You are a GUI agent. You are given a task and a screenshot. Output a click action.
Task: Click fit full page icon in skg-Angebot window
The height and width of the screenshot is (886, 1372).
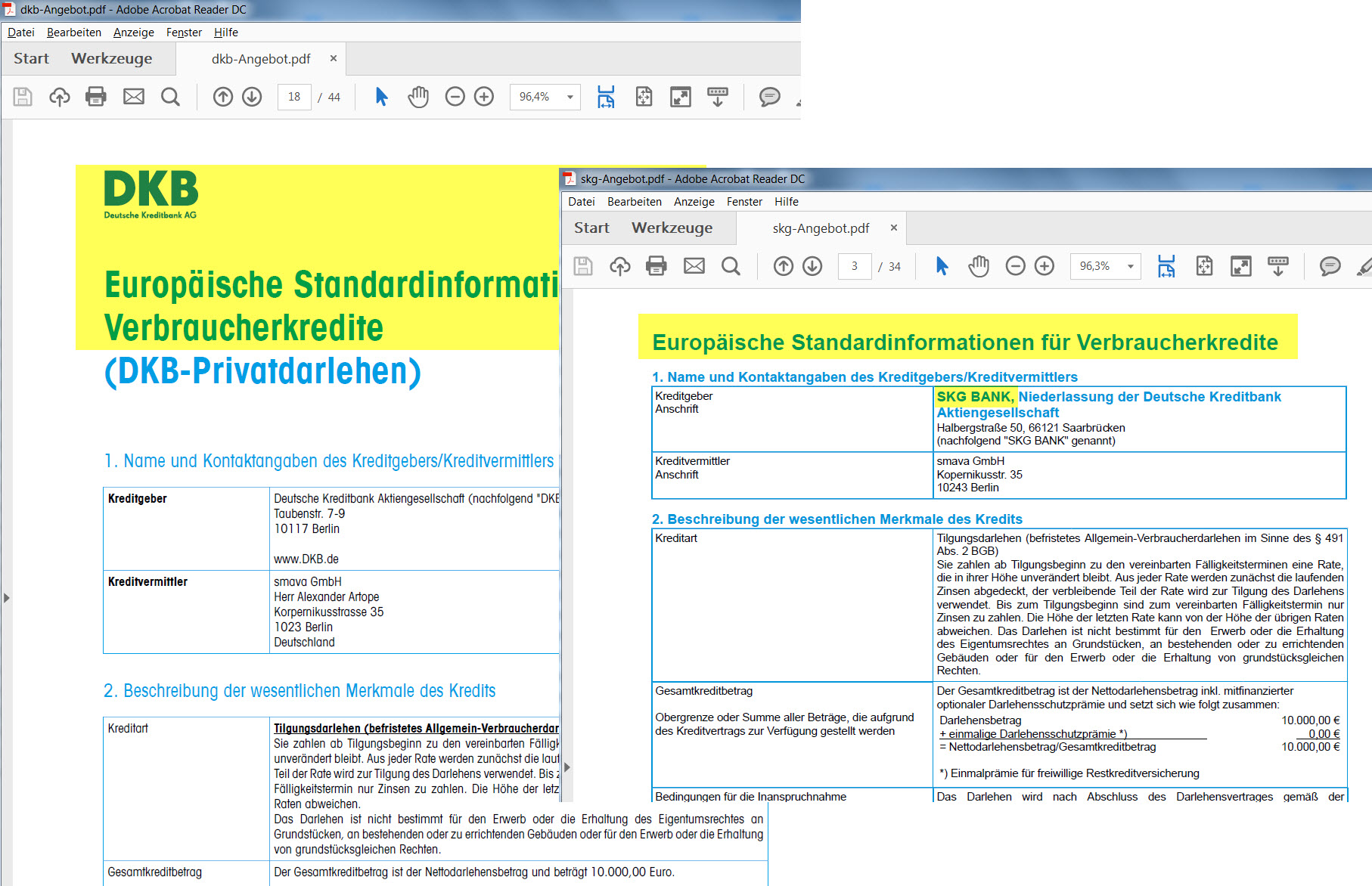(x=1204, y=266)
